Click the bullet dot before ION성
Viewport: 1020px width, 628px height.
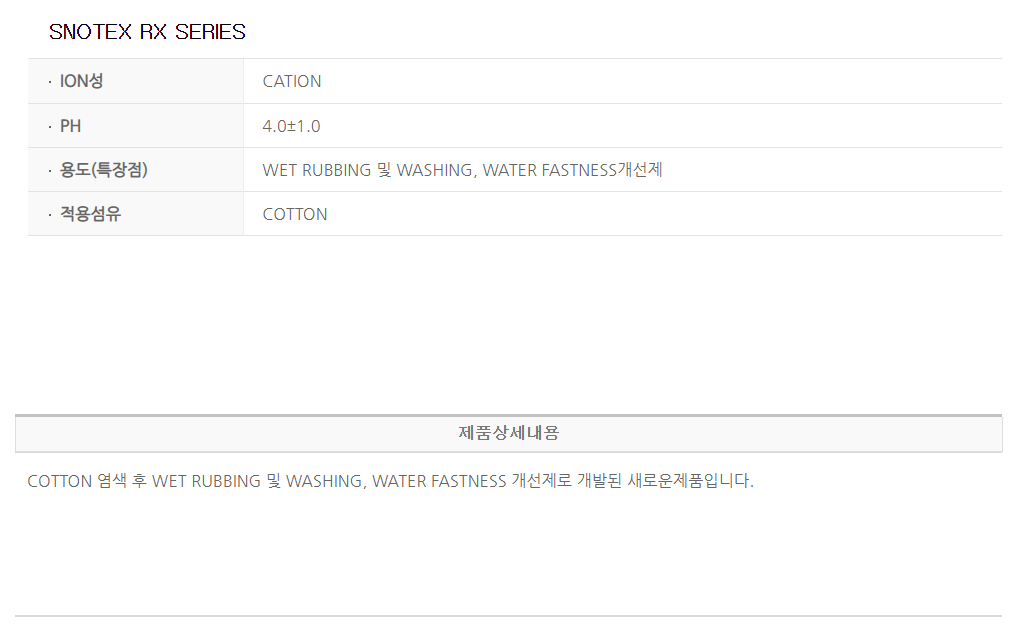[x=50, y=82]
